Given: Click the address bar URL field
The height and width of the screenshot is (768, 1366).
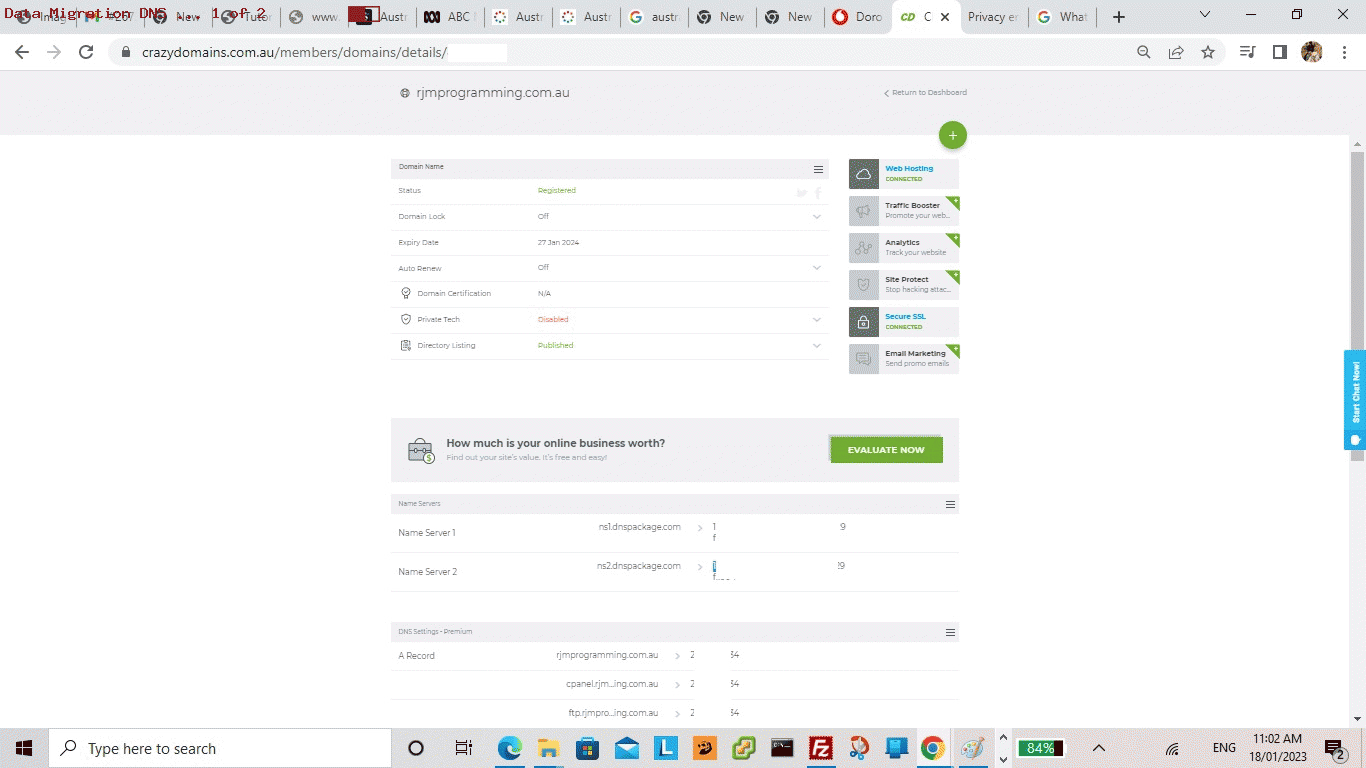Looking at the screenshot, I should (620, 52).
